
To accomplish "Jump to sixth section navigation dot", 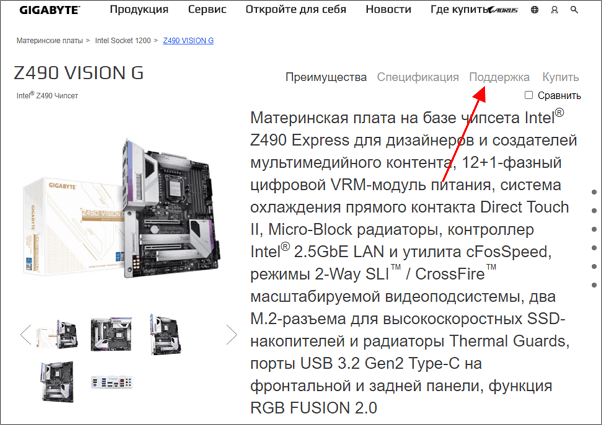I will (x=594, y=285).
